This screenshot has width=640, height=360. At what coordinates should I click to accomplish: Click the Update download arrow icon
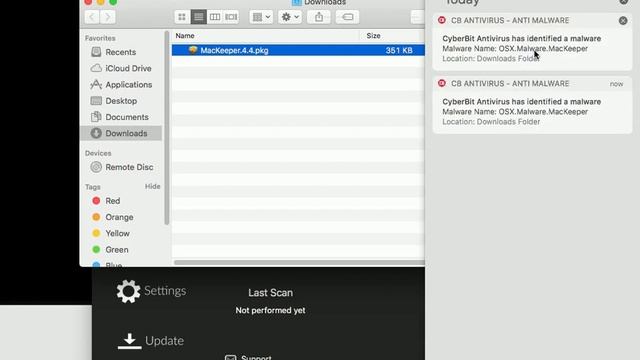point(129,341)
